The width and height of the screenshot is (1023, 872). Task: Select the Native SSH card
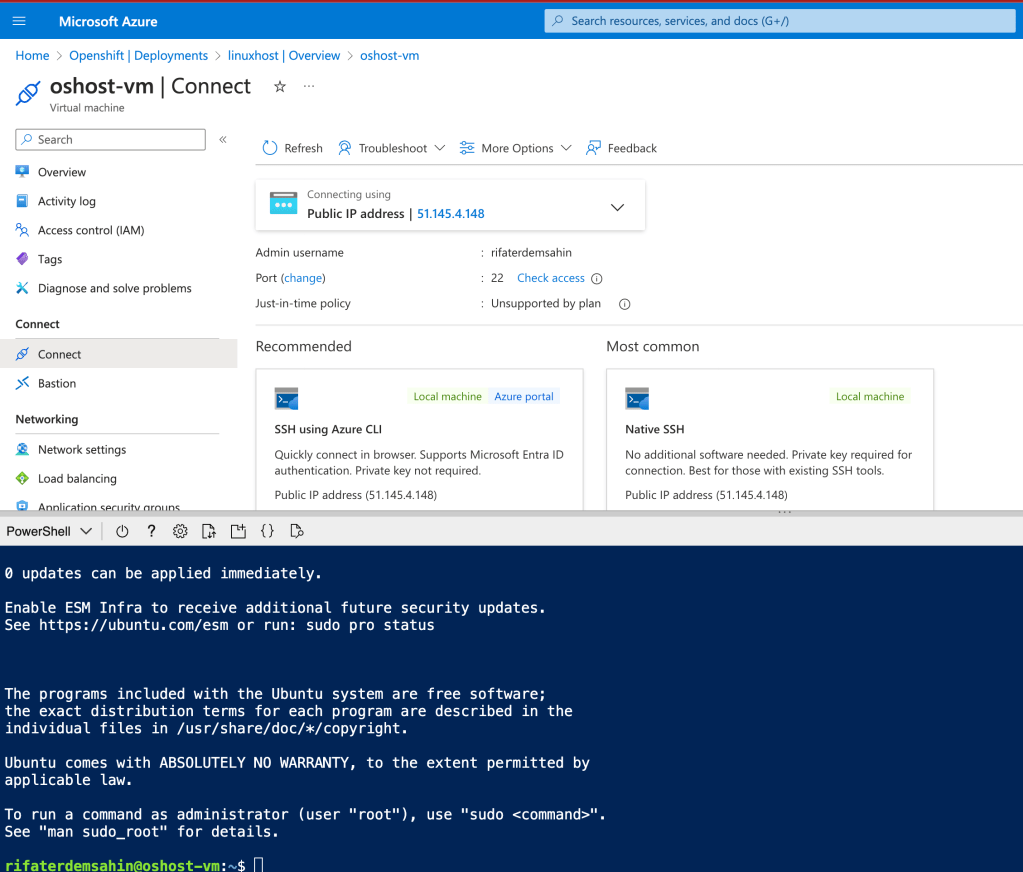click(770, 439)
